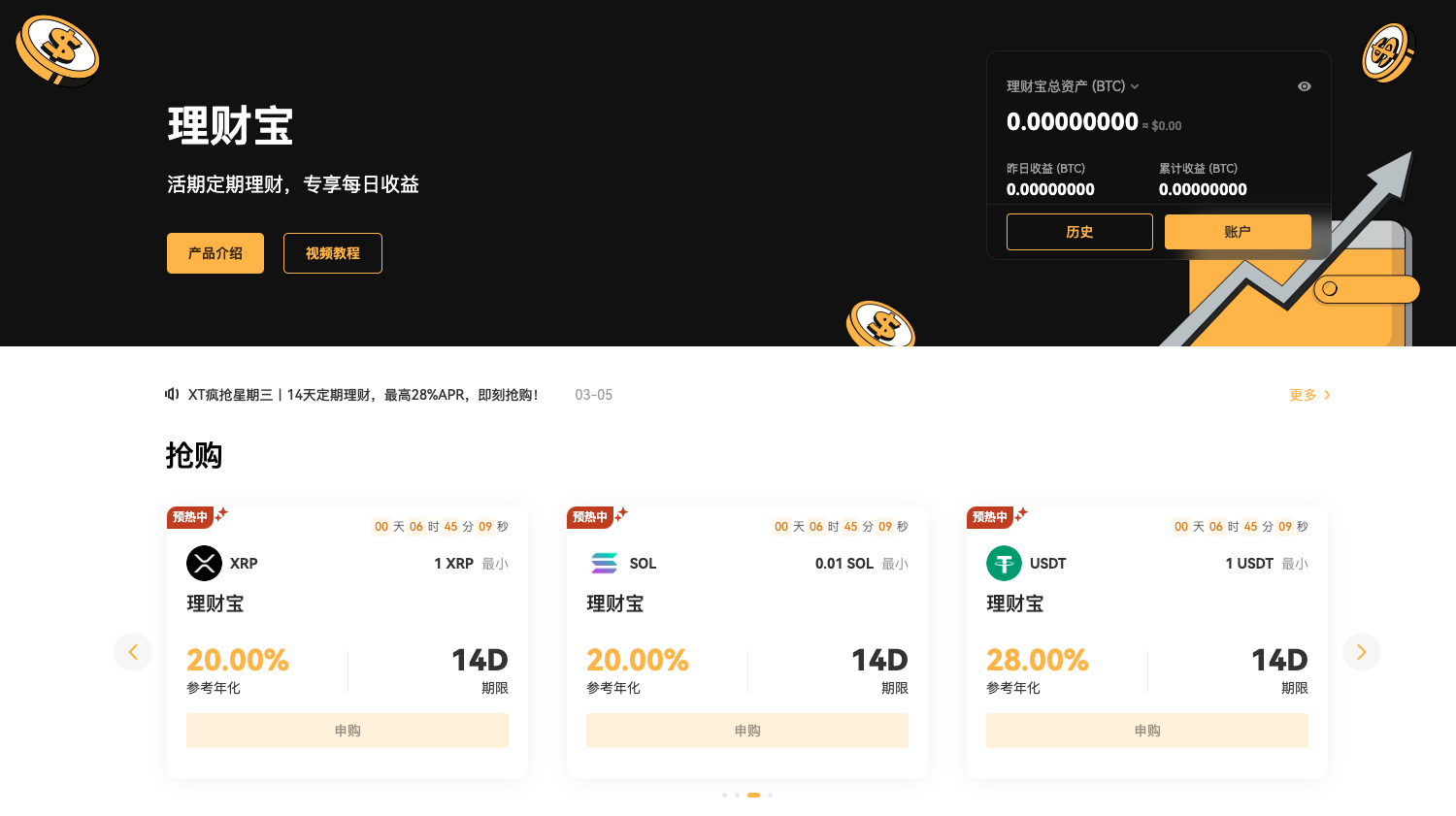
Task: Open the XT疯抢星期三 announcement link
Action: 363,395
